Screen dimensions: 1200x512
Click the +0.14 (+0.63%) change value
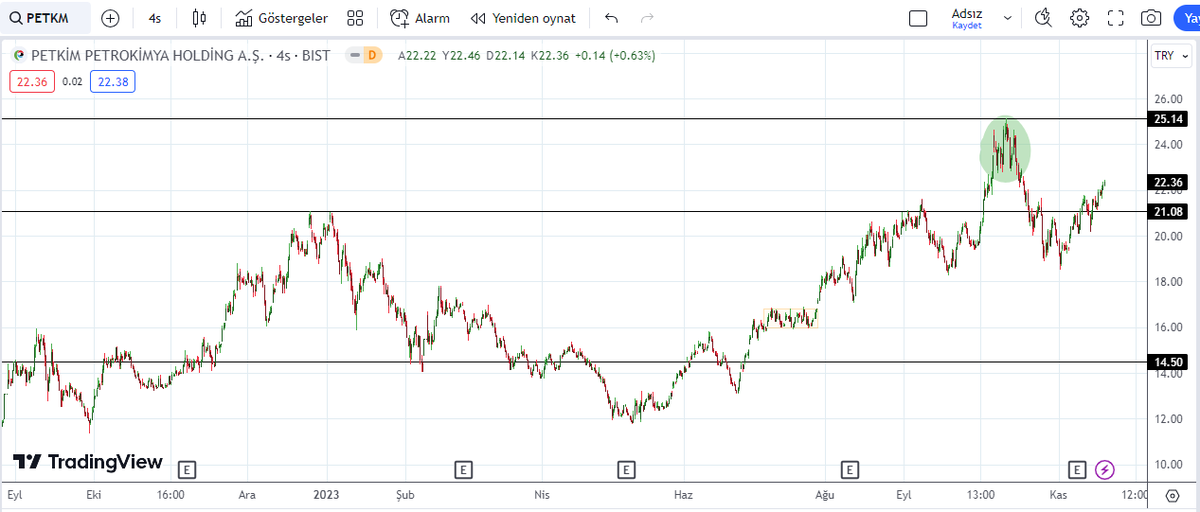(614, 56)
